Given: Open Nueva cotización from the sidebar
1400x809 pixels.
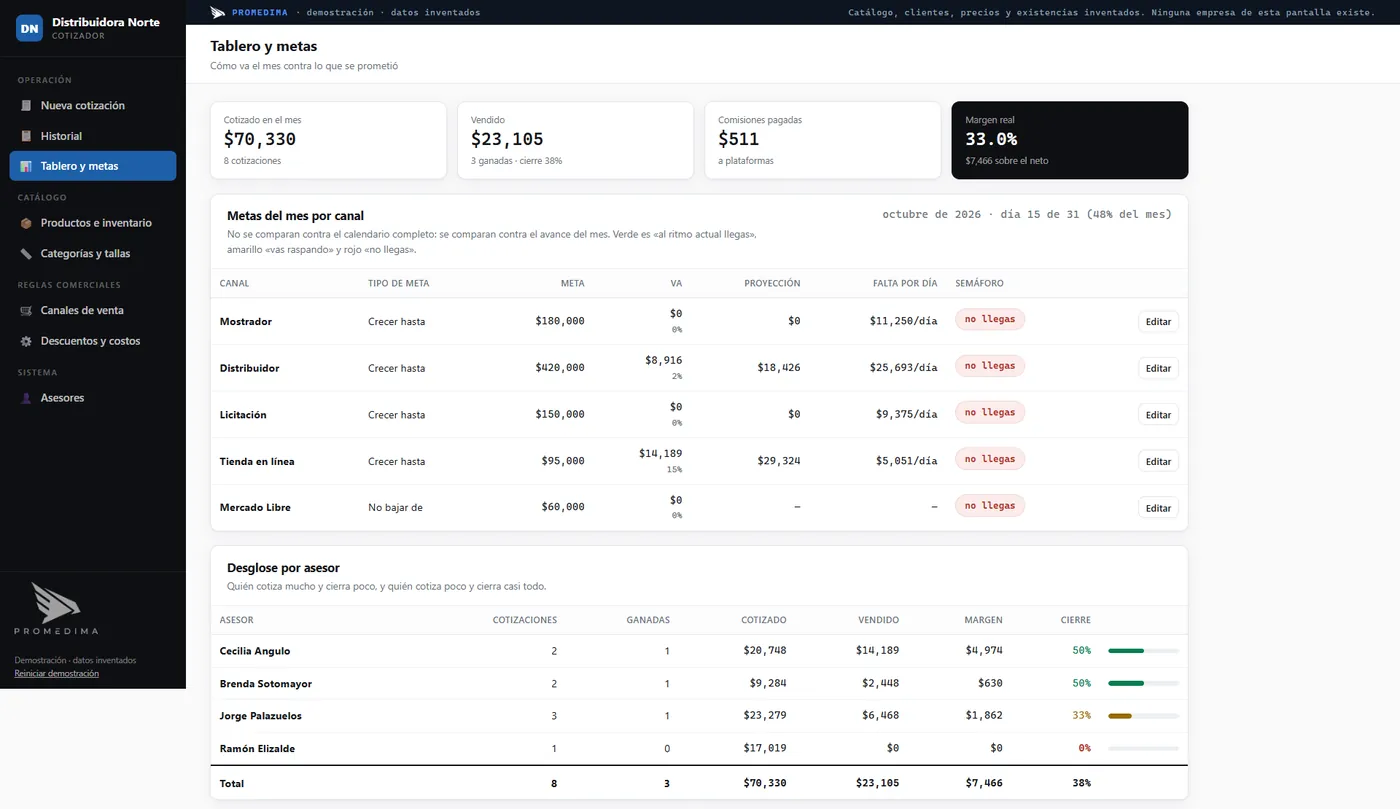Looking at the screenshot, I should click(x=93, y=106).
